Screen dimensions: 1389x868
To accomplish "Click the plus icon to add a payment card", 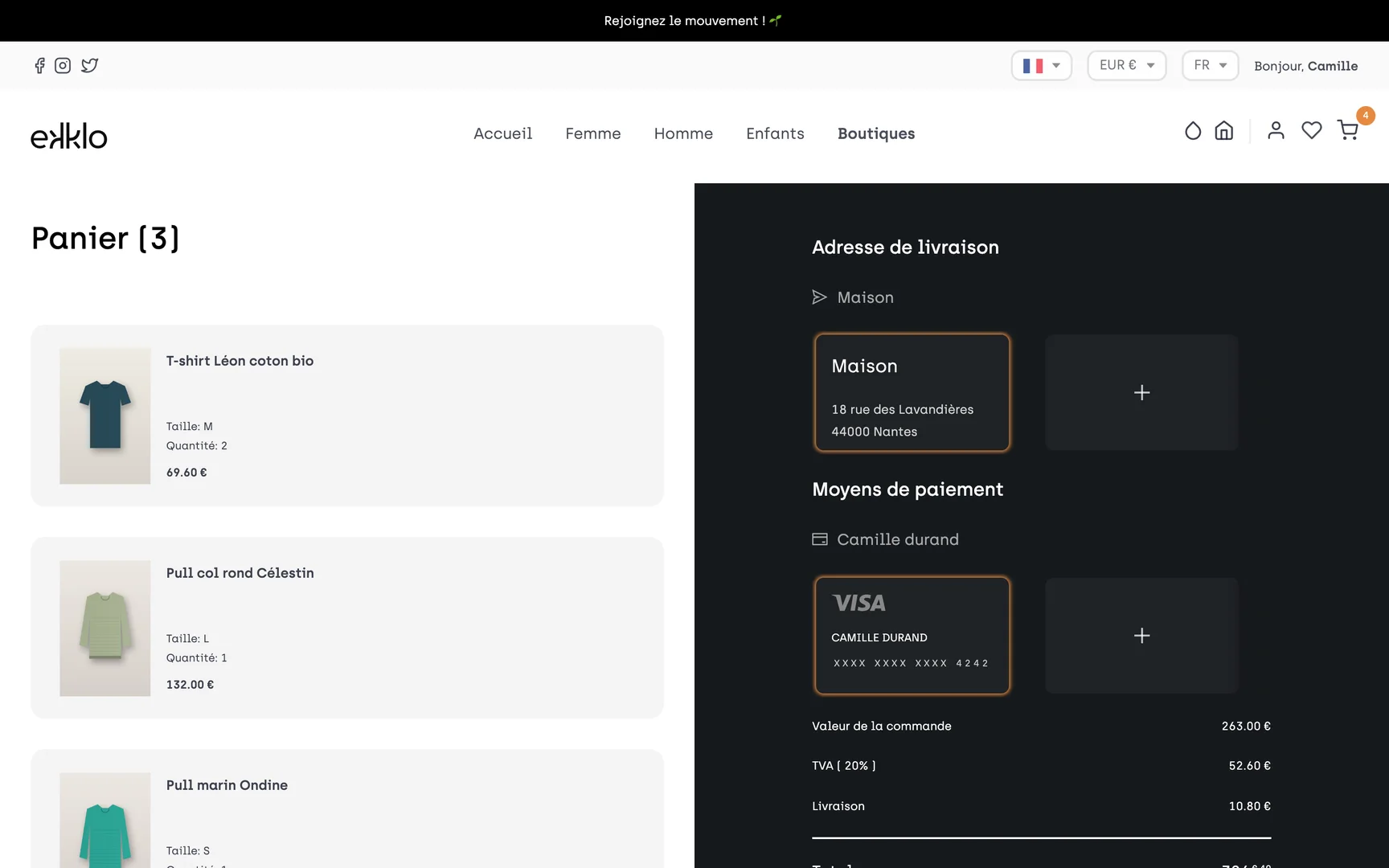I will point(1141,636).
